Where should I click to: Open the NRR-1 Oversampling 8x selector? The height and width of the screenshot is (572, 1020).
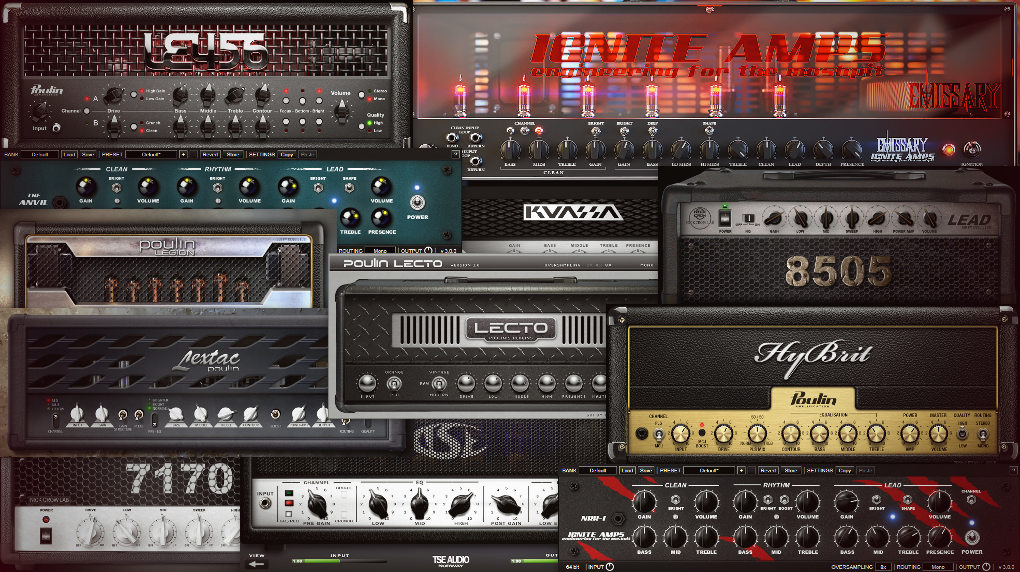coord(883,567)
